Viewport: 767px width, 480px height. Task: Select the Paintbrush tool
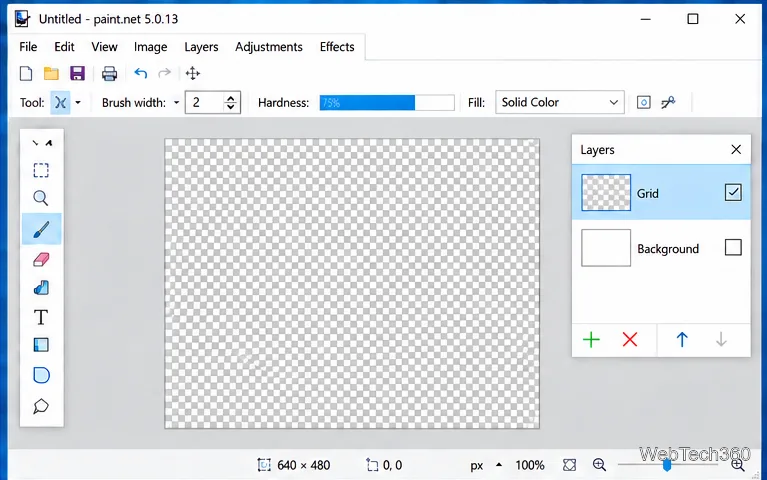(x=41, y=229)
